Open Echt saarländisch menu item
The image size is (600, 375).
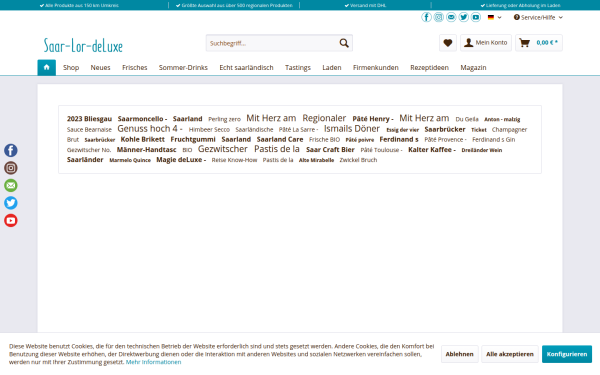coord(246,68)
